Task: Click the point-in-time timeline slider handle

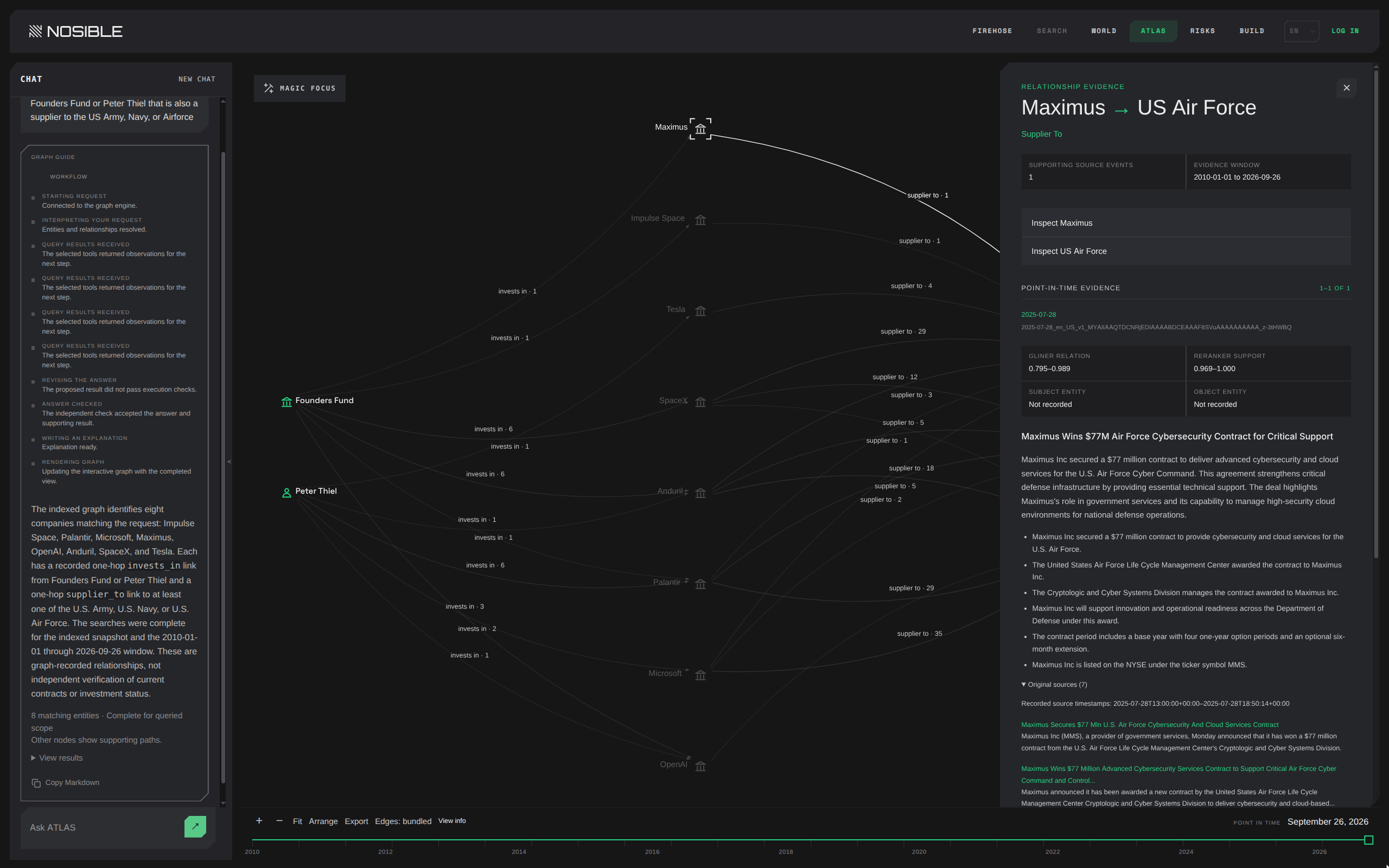Action: (1368, 840)
